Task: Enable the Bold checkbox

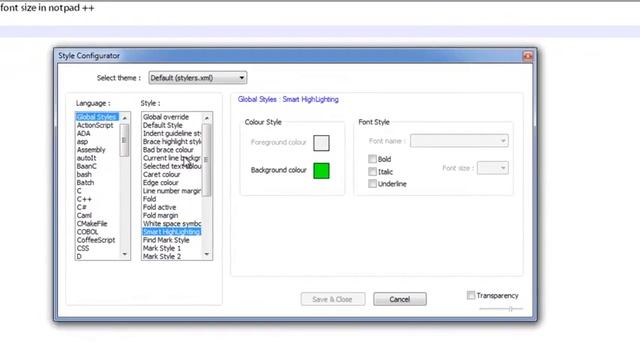Action: pyautogui.click(x=372, y=159)
